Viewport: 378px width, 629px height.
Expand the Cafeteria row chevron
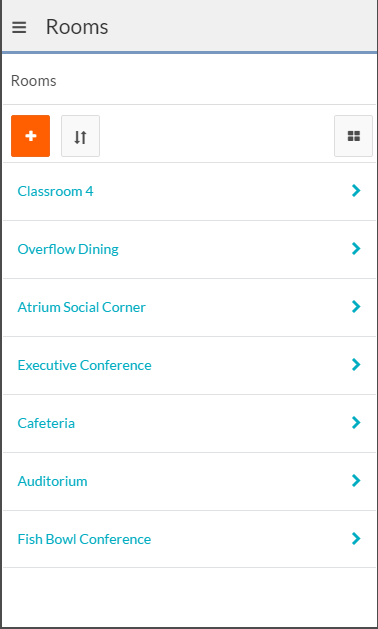pos(356,423)
